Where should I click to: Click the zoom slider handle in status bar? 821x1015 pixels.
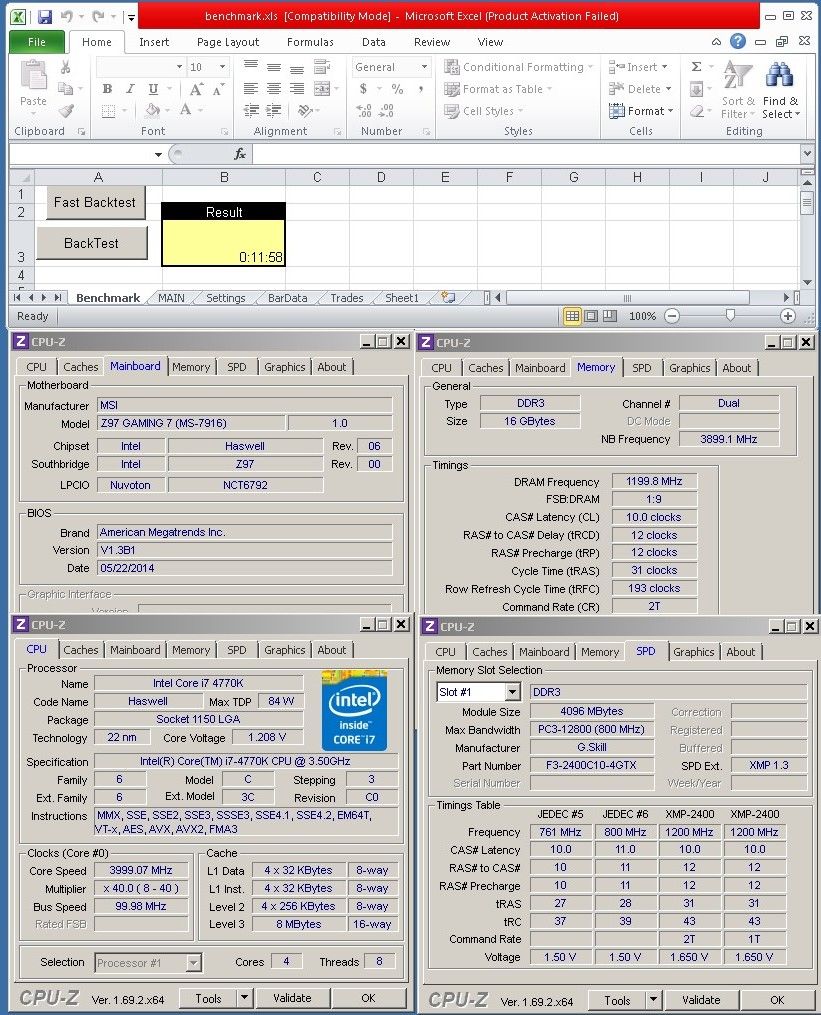coord(730,316)
